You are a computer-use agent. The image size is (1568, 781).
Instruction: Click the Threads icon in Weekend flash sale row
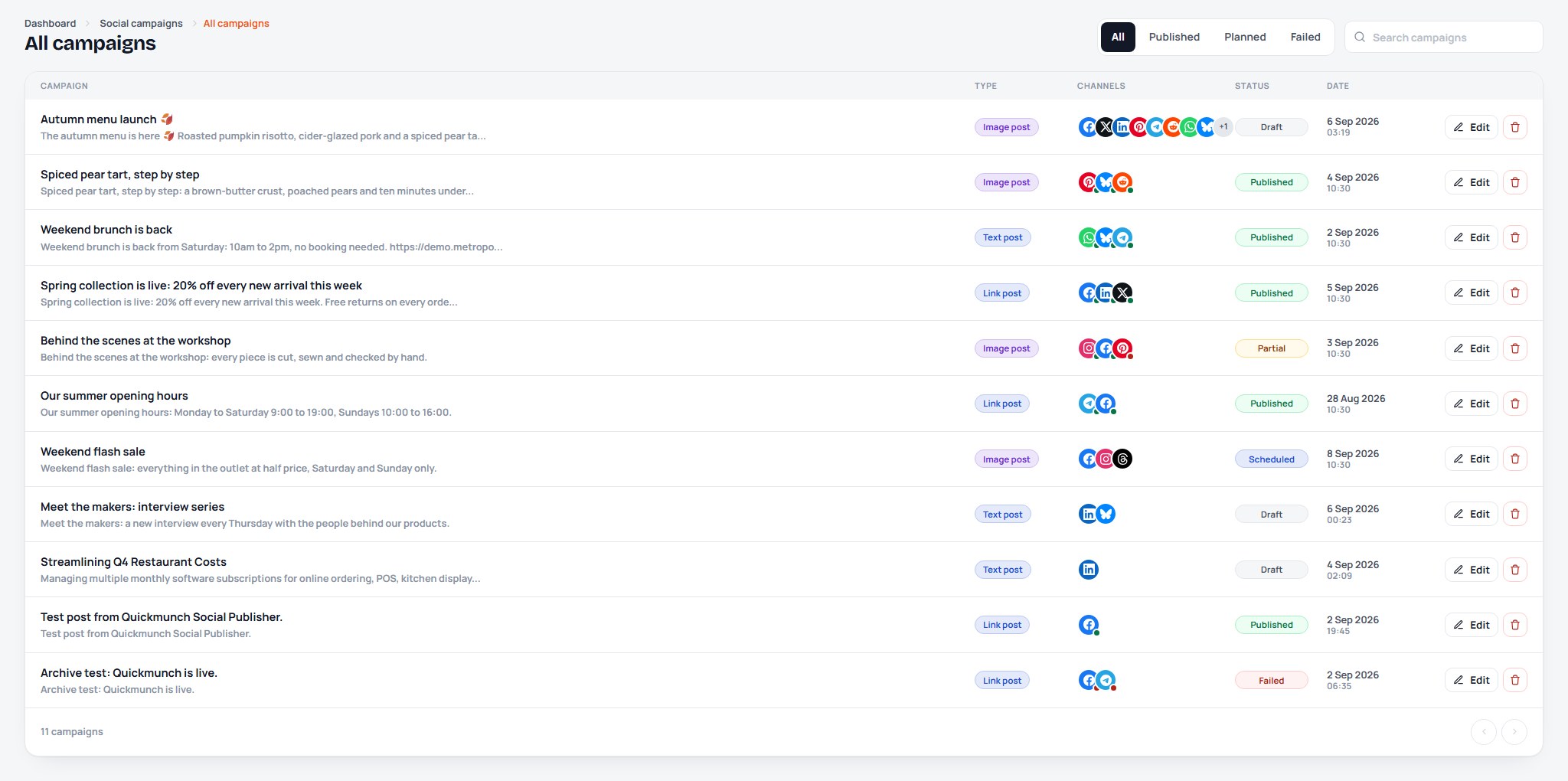[x=1122, y=459]
